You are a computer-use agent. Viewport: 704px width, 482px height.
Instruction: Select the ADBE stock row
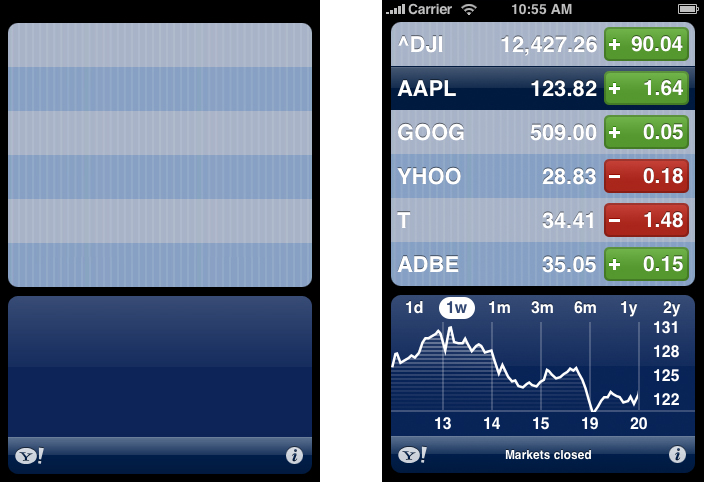pos(543,264)
